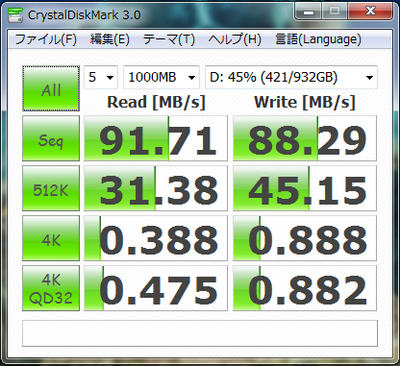Click the 4K write result 0.888

[x=305, y=238]
